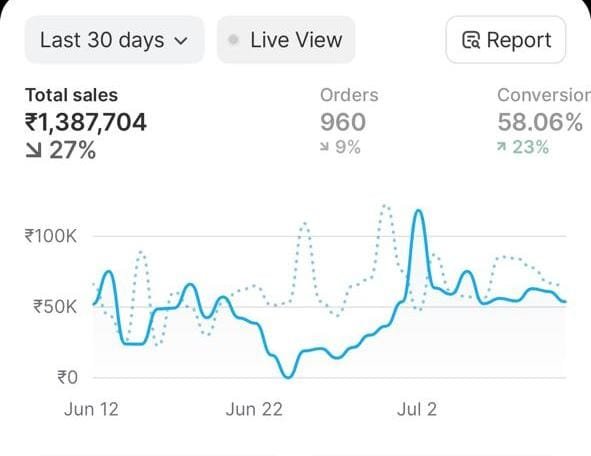
Task: Click the Report magnifier document icon
Action: tap(471, 40)
